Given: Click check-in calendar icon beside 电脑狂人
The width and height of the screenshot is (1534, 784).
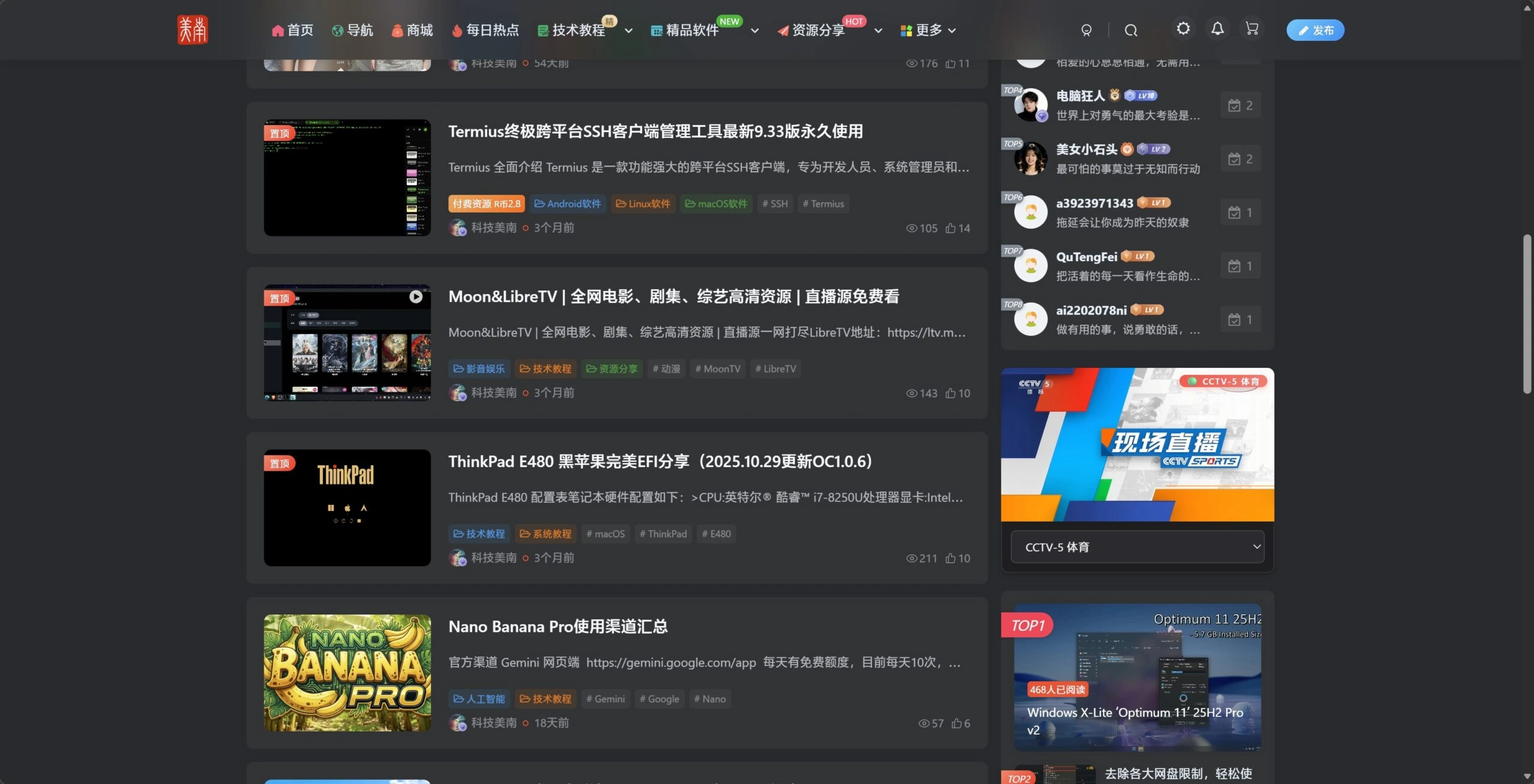Looking at the screenshot, I should coord(1234,105).
